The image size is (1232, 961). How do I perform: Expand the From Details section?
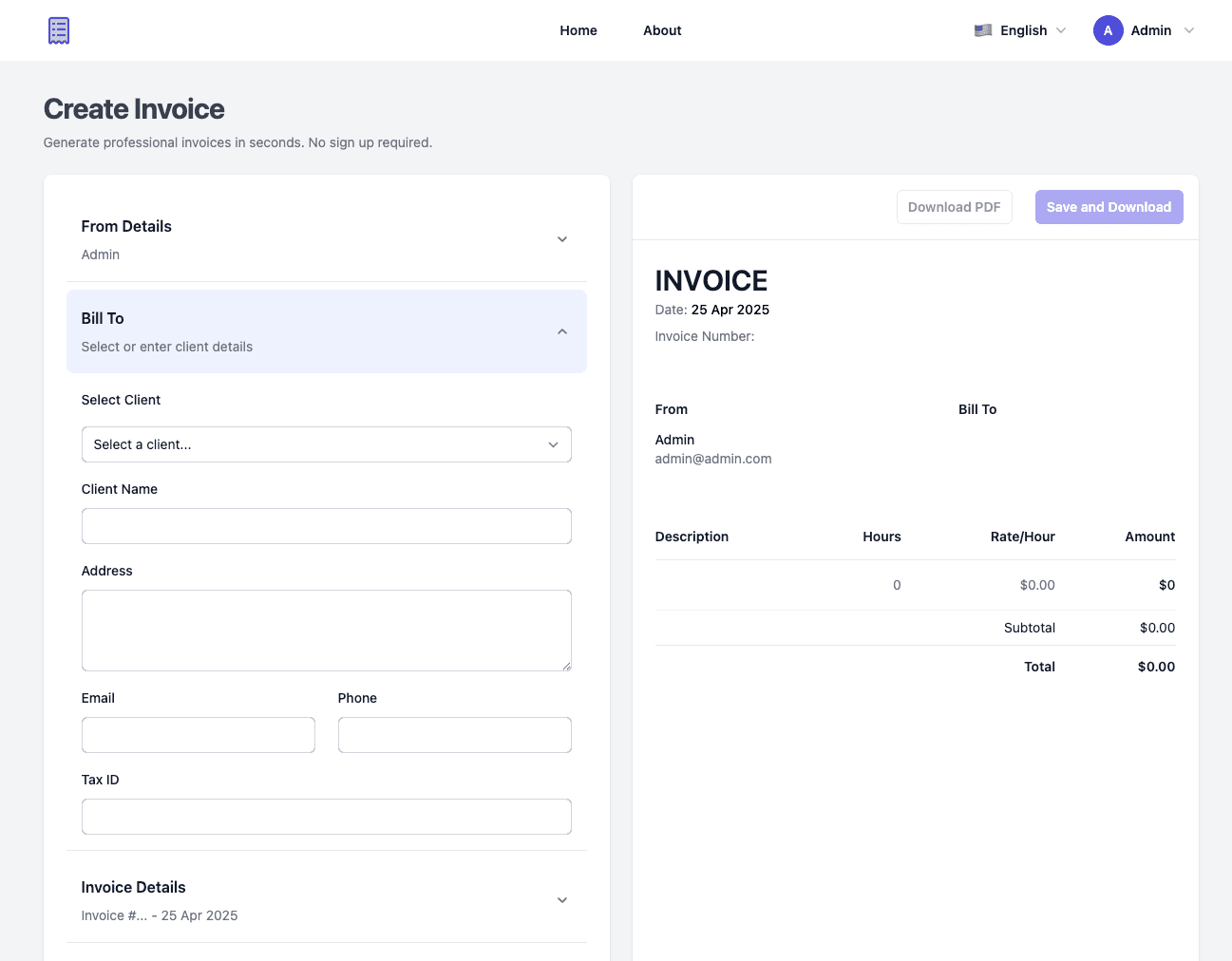click(x=327, y=239)
